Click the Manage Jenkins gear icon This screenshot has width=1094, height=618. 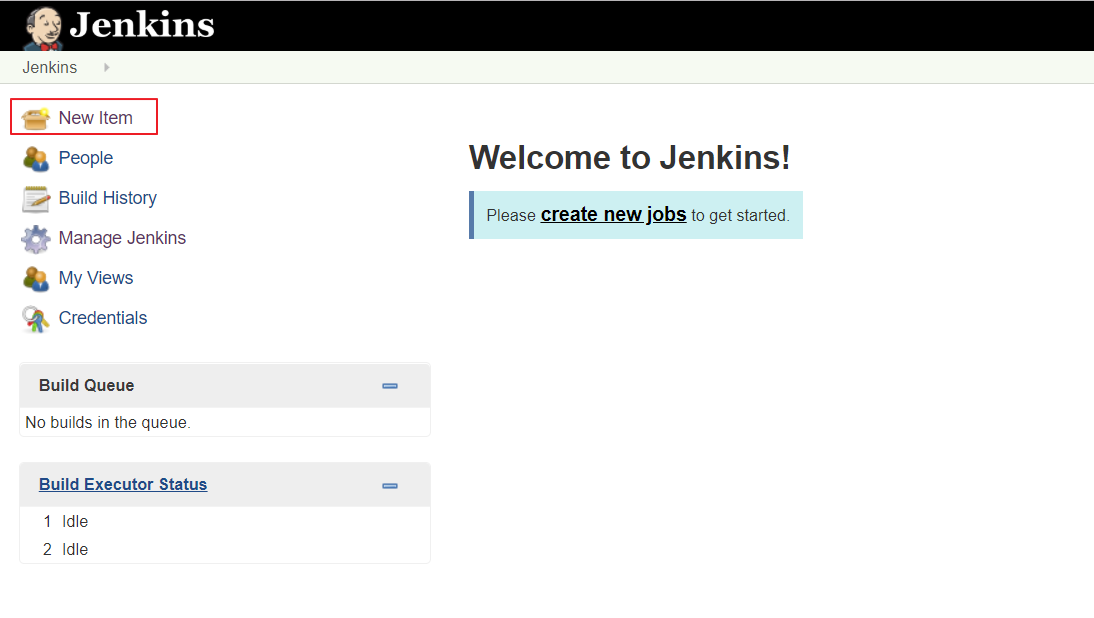tap(36, 238)
